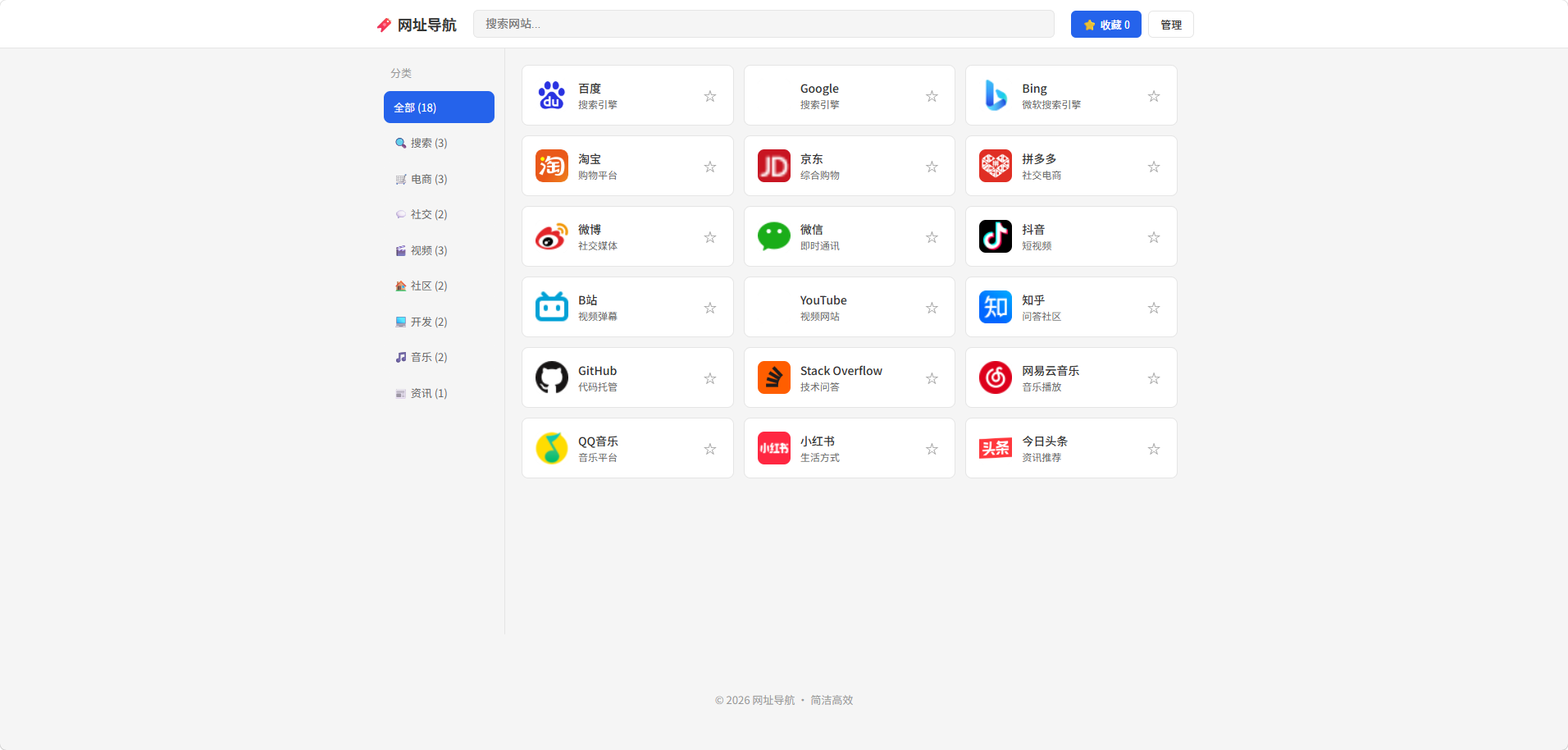
Task: Star the YouTube card
Action: tap(932, 308)
